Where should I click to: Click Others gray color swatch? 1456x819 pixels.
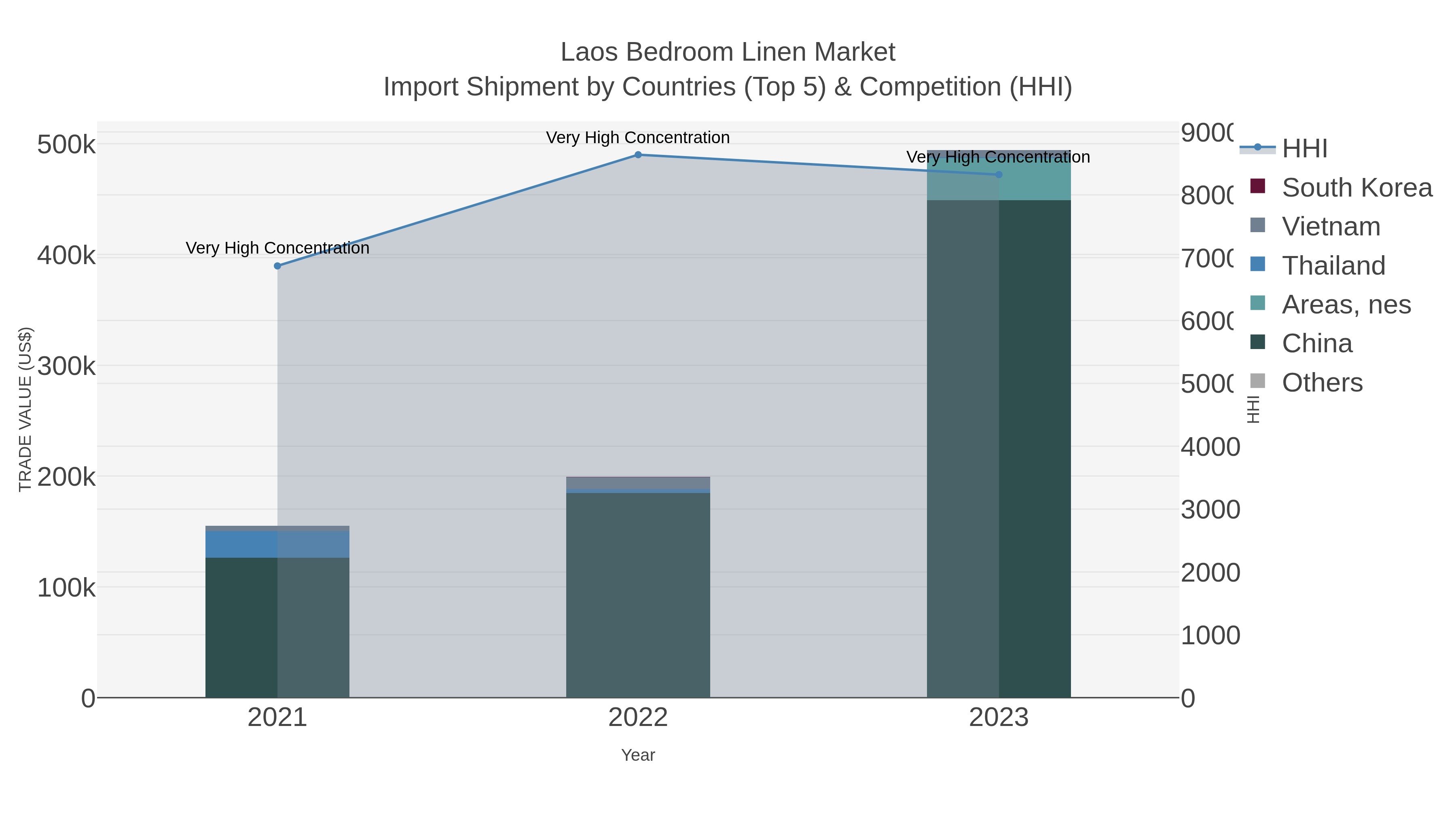click(1257, 381)
